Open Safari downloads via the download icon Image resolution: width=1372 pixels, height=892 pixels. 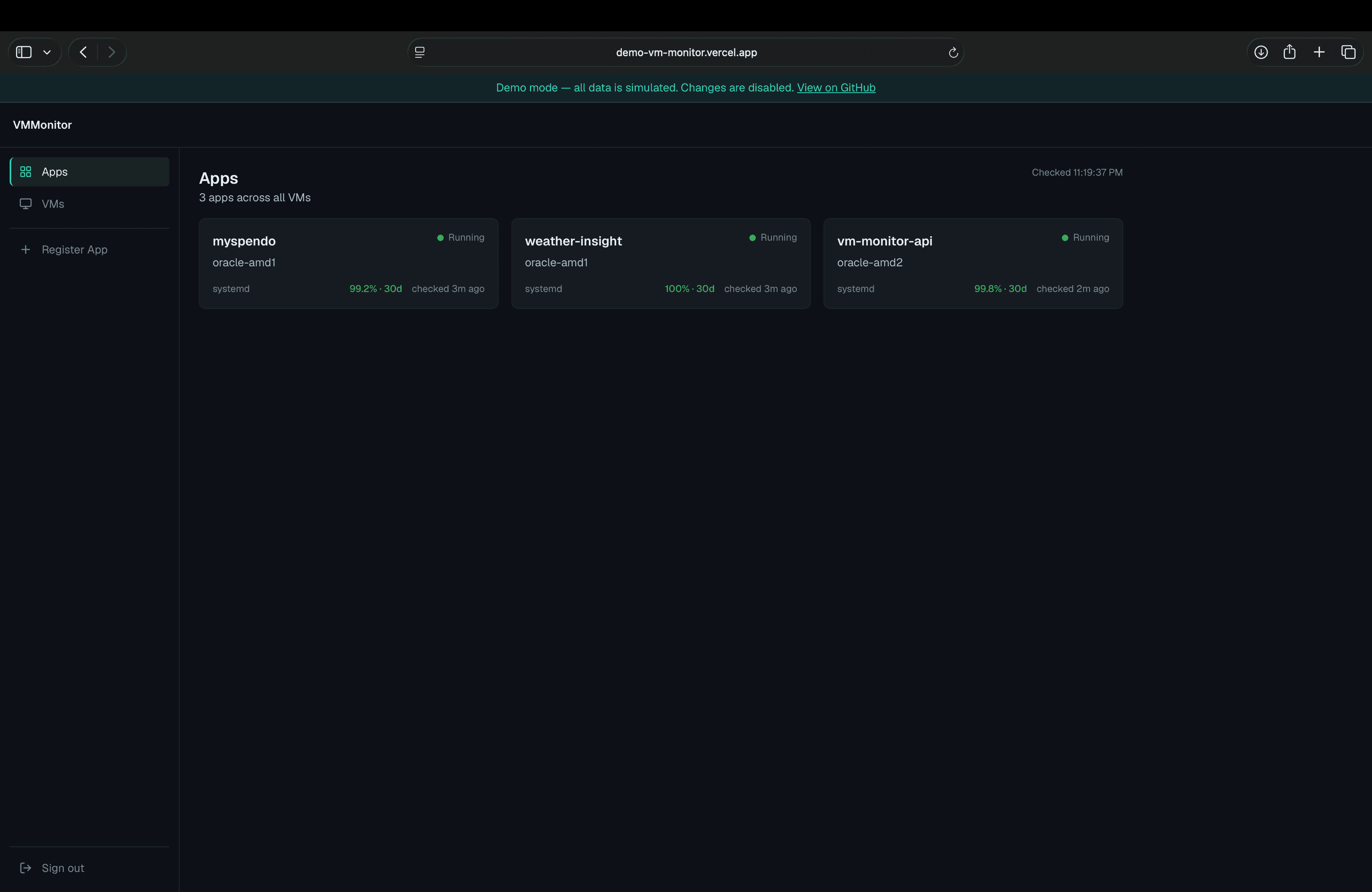(x=1261, y=52)
